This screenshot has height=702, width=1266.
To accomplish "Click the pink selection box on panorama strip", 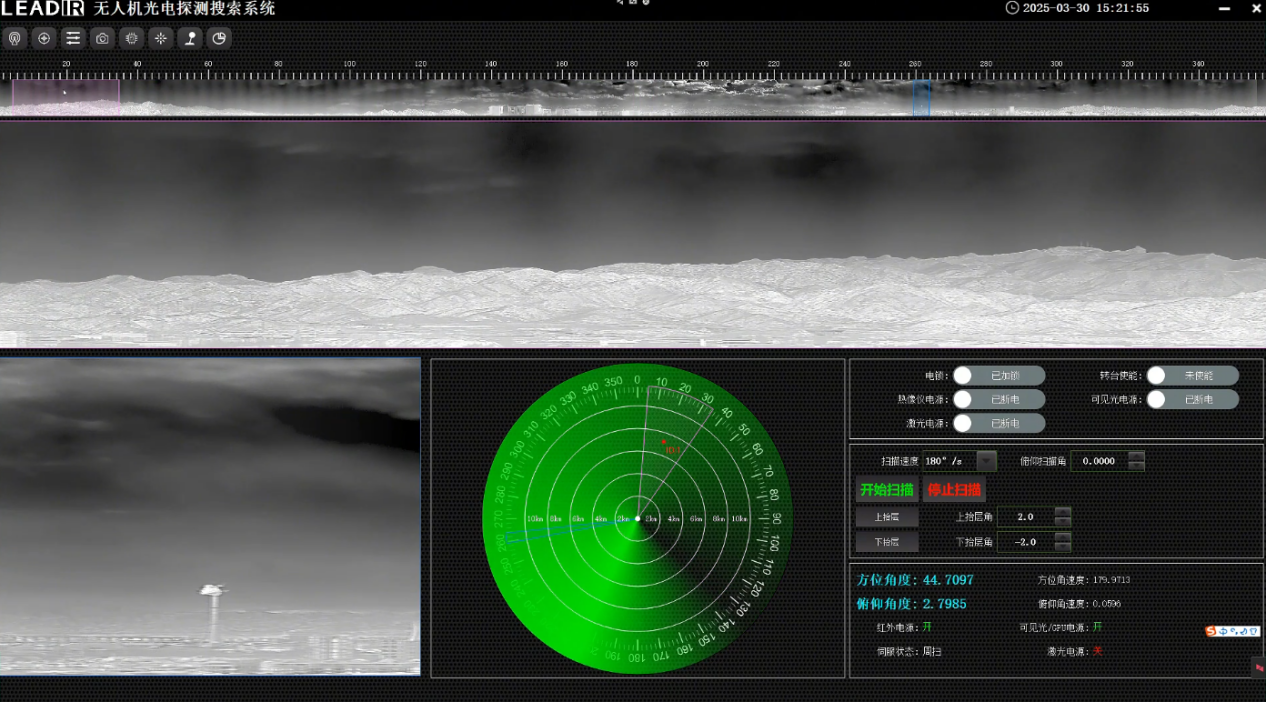I will click(x=66, y=97).
